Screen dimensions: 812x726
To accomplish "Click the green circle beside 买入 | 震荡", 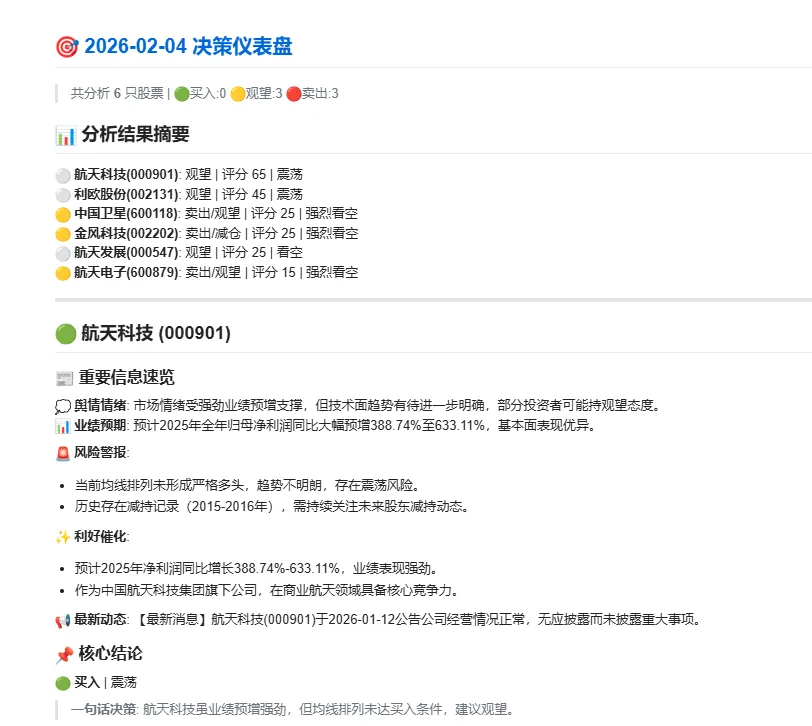I will (x=63, y=684).
